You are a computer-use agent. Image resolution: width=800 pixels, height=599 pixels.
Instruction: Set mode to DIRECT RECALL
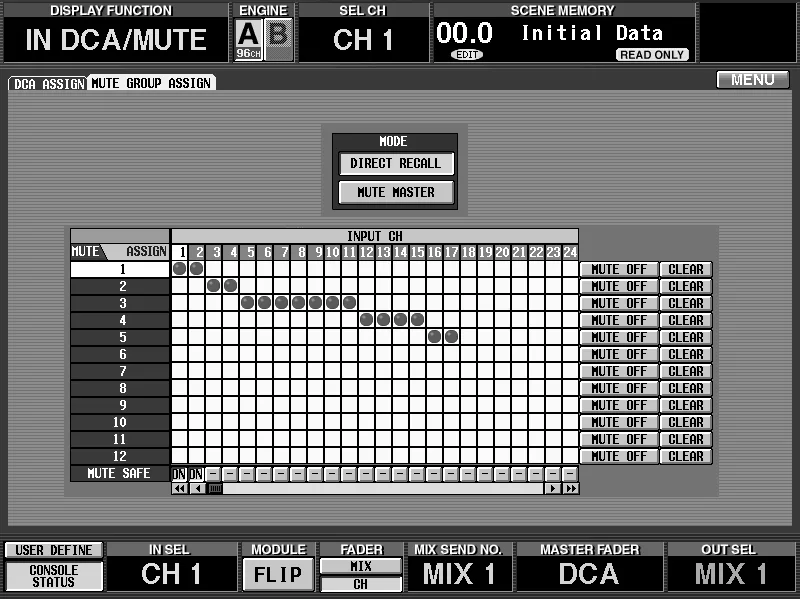point(396,164)
